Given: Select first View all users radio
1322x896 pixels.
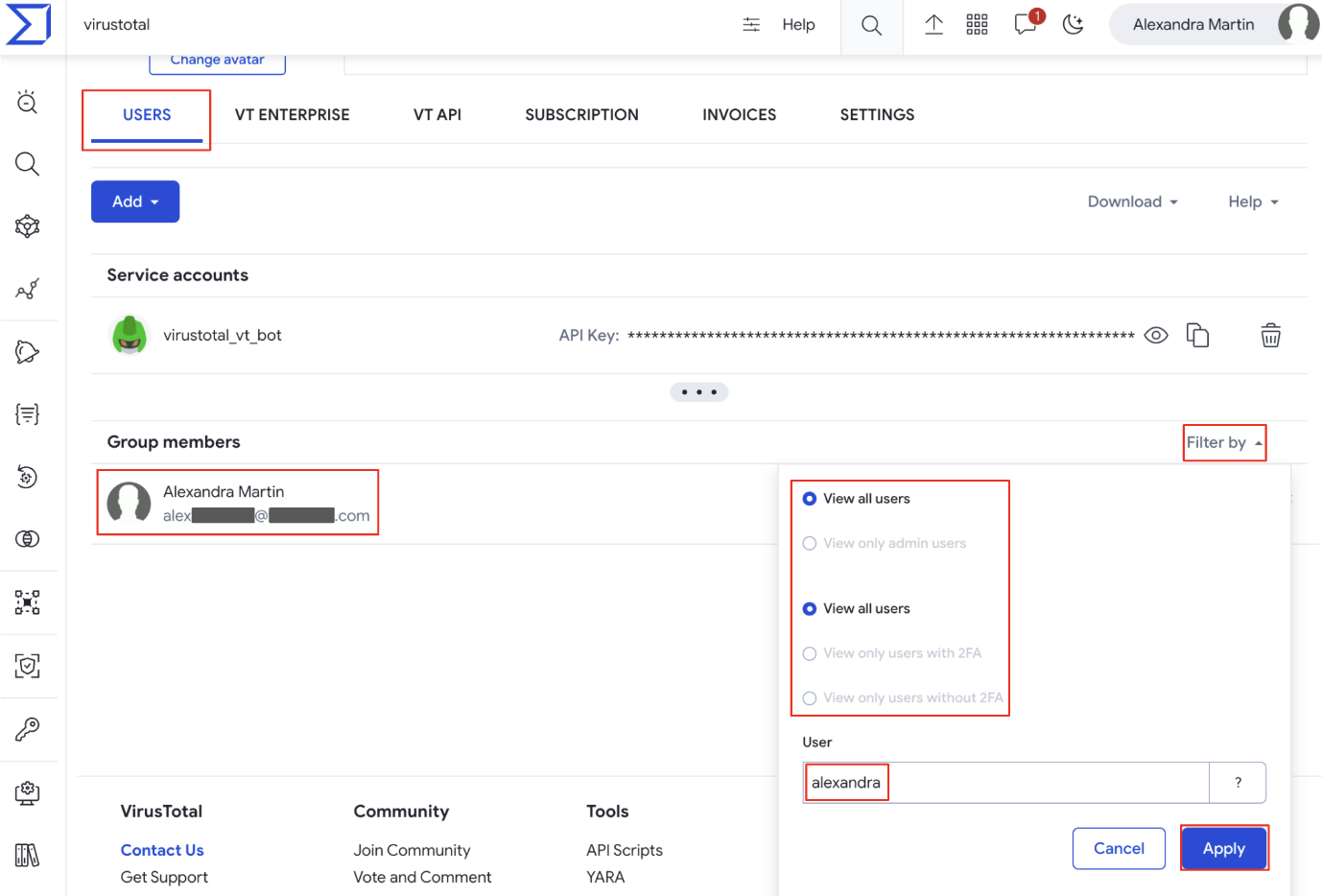Looking at the screenshot, I should coord(810,499).
